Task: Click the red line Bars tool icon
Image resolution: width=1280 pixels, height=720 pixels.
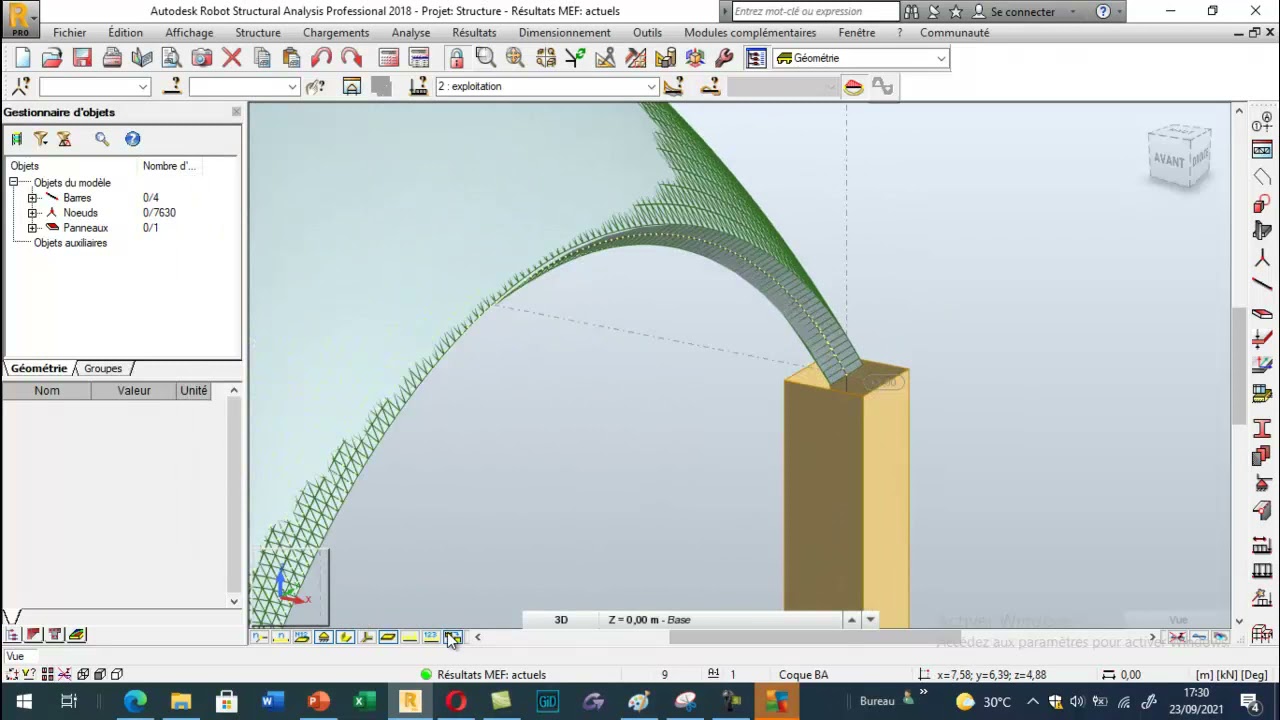Action: tap(1262, 285)
